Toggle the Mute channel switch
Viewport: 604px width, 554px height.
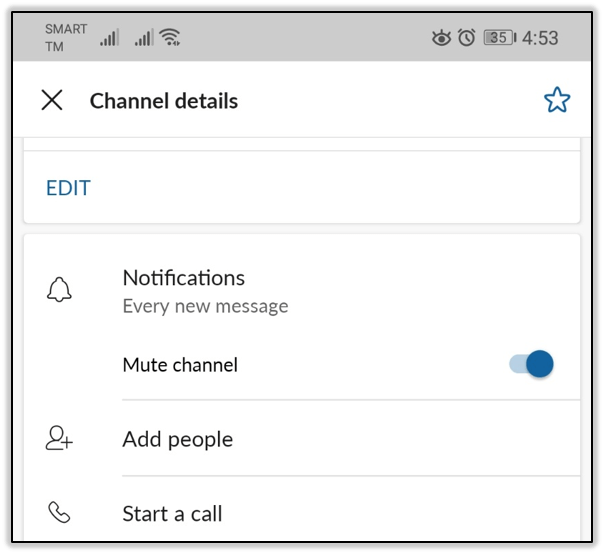click(531, 364)
